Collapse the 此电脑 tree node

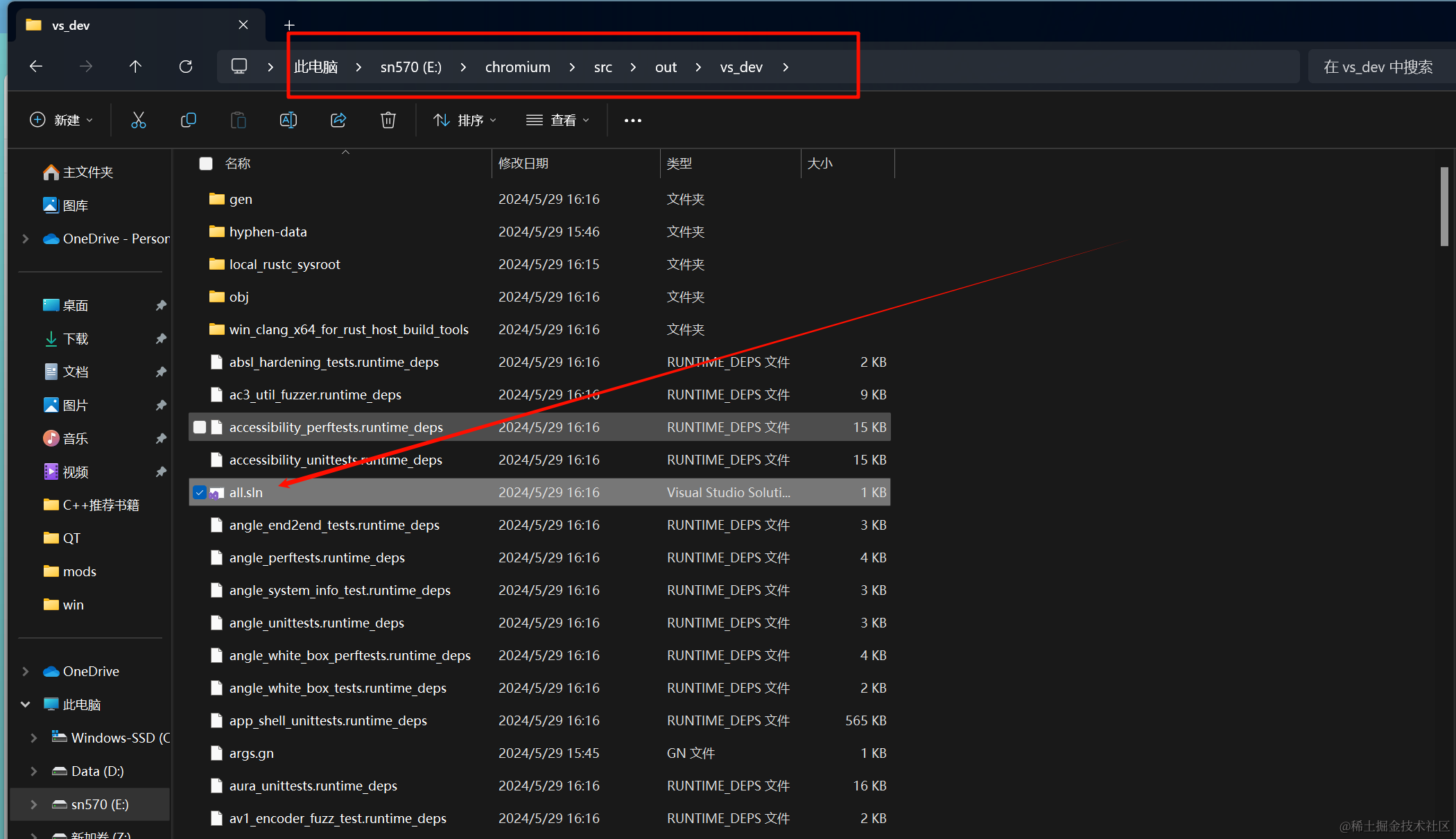(26, 704)
